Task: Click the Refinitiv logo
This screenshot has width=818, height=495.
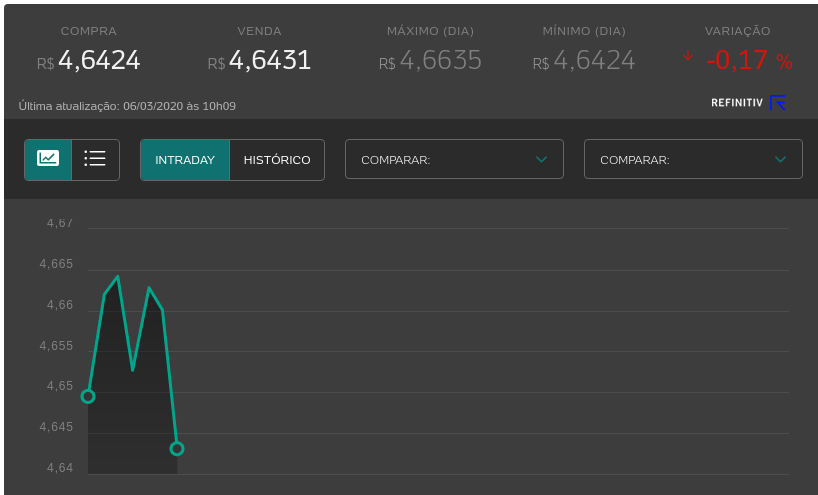Action: 748,102
